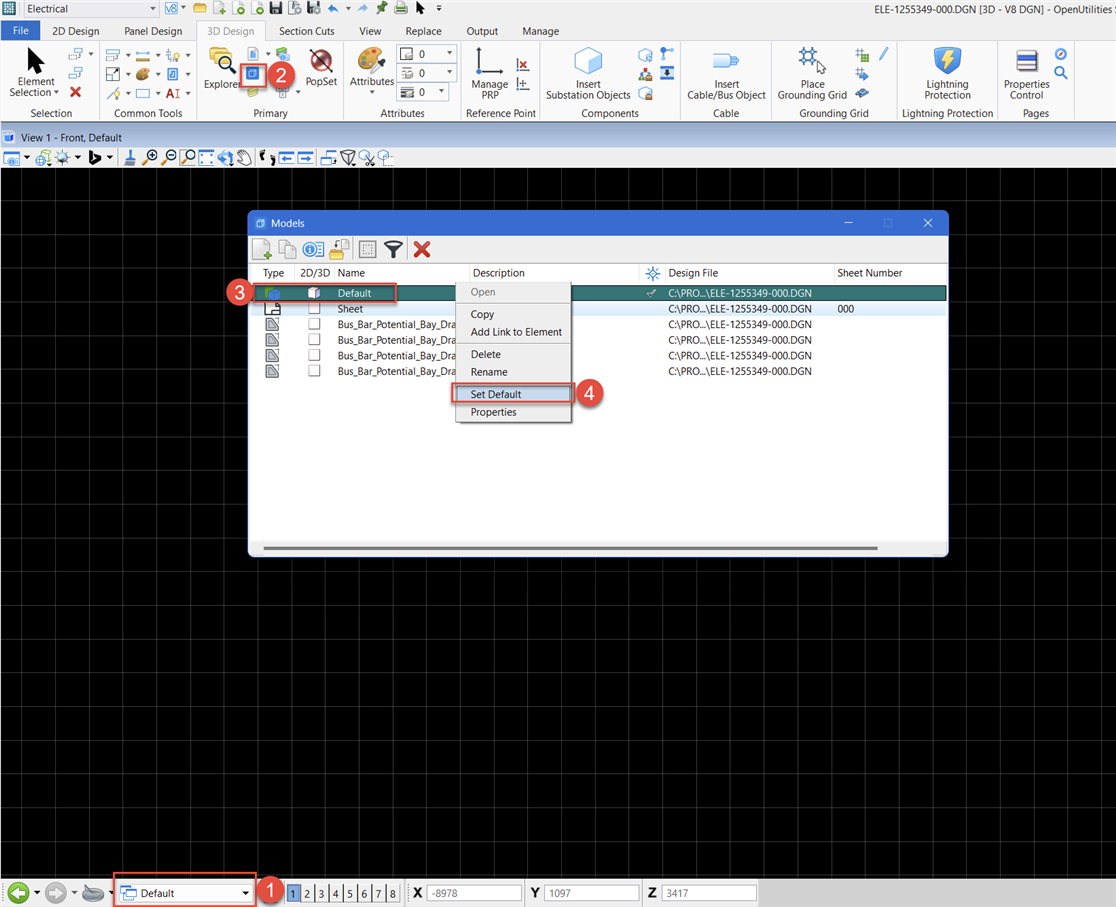Create a new model in the Models dialog
This screenshot has width=1116, height=907.
(261, 249)
